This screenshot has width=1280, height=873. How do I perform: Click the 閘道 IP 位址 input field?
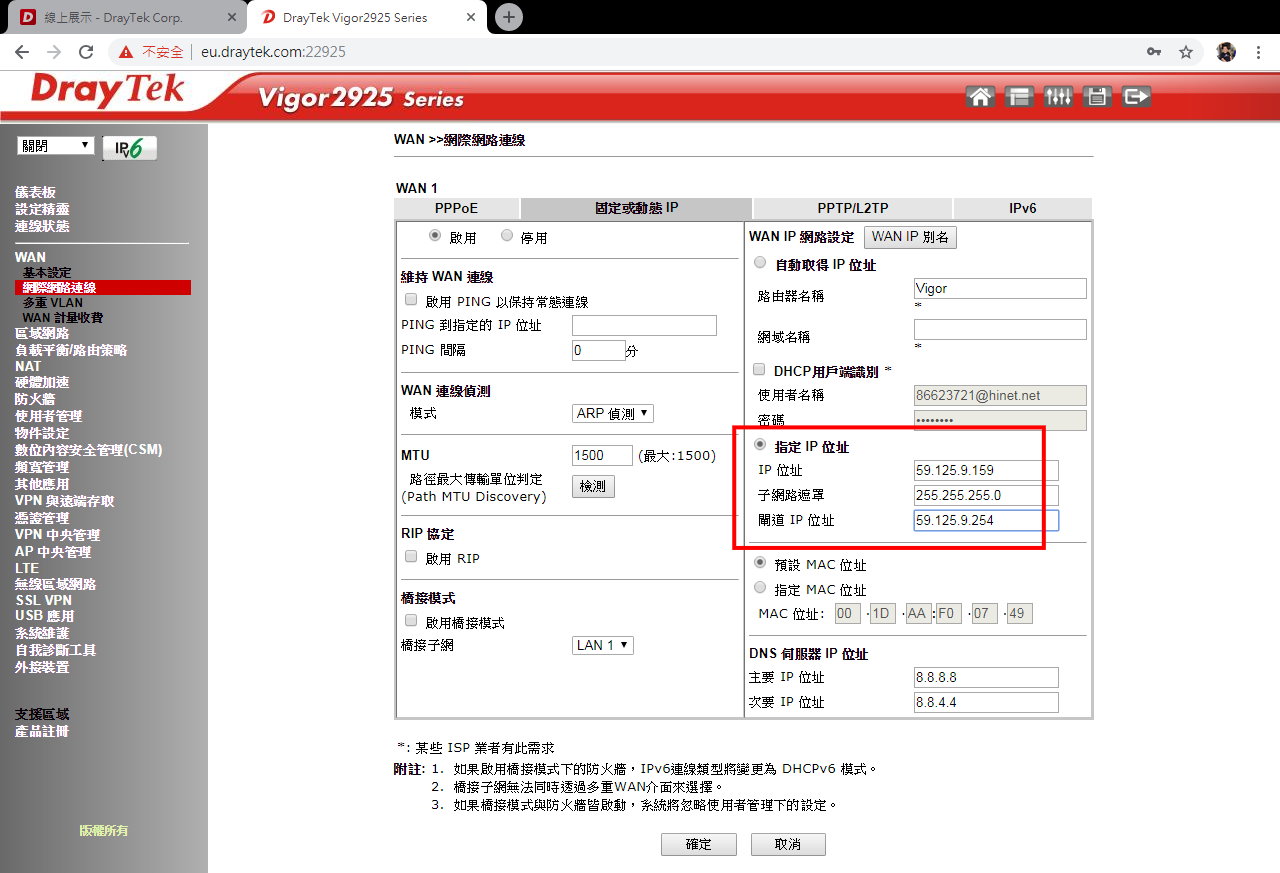click(985, 520)
